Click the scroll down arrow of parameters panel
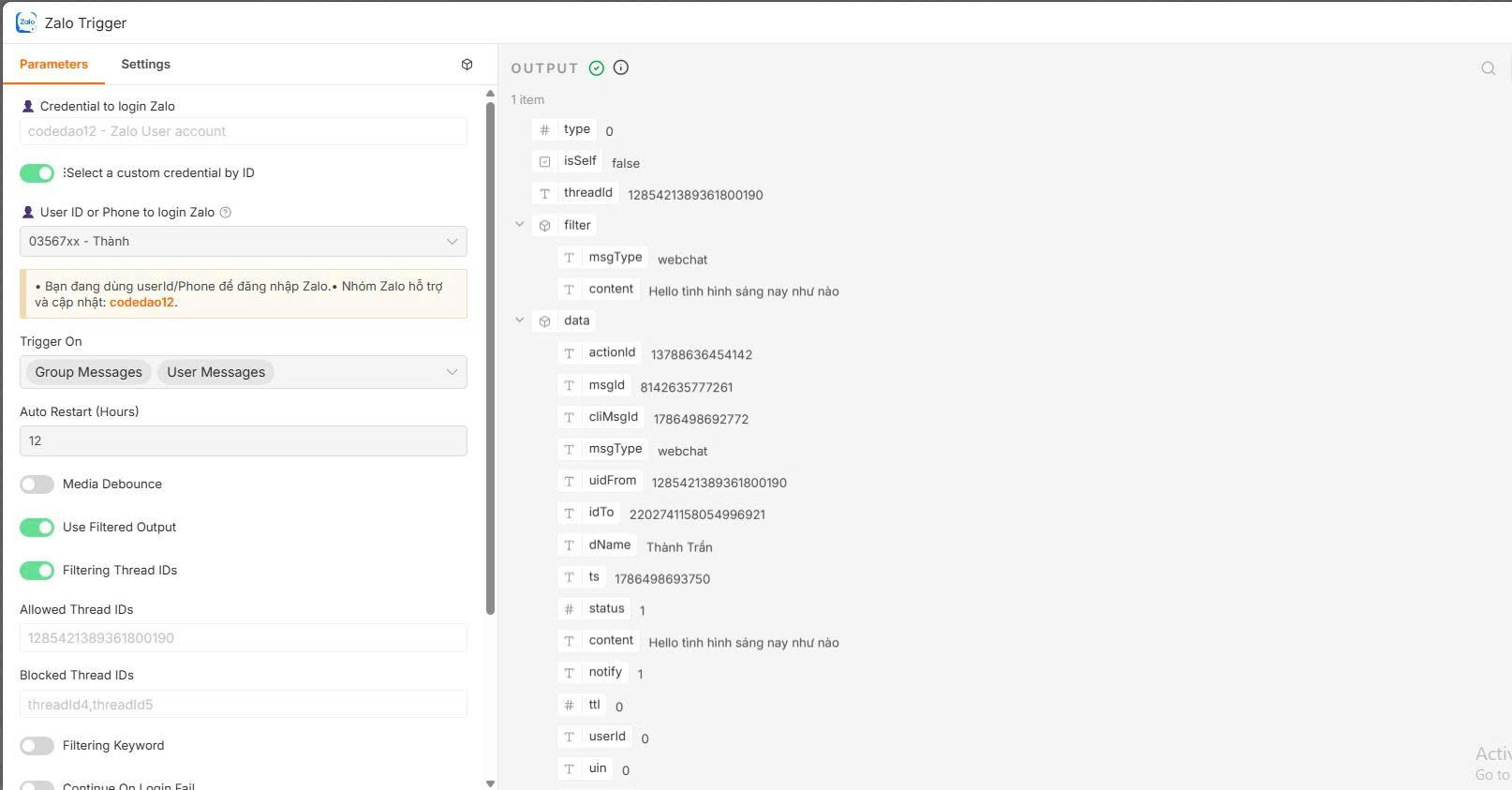Image resolution: width=1512 pixels, height=790 pixels. click(x=490, y=783)
